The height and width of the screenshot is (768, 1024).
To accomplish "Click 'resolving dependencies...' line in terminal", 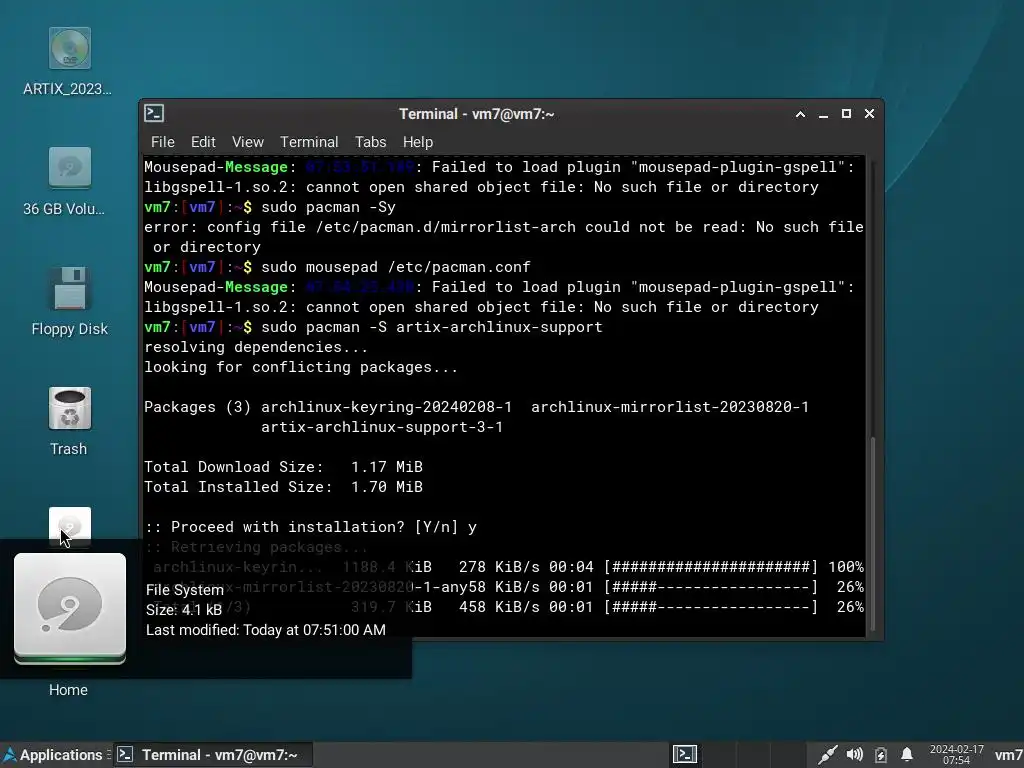I will [256, 347].
